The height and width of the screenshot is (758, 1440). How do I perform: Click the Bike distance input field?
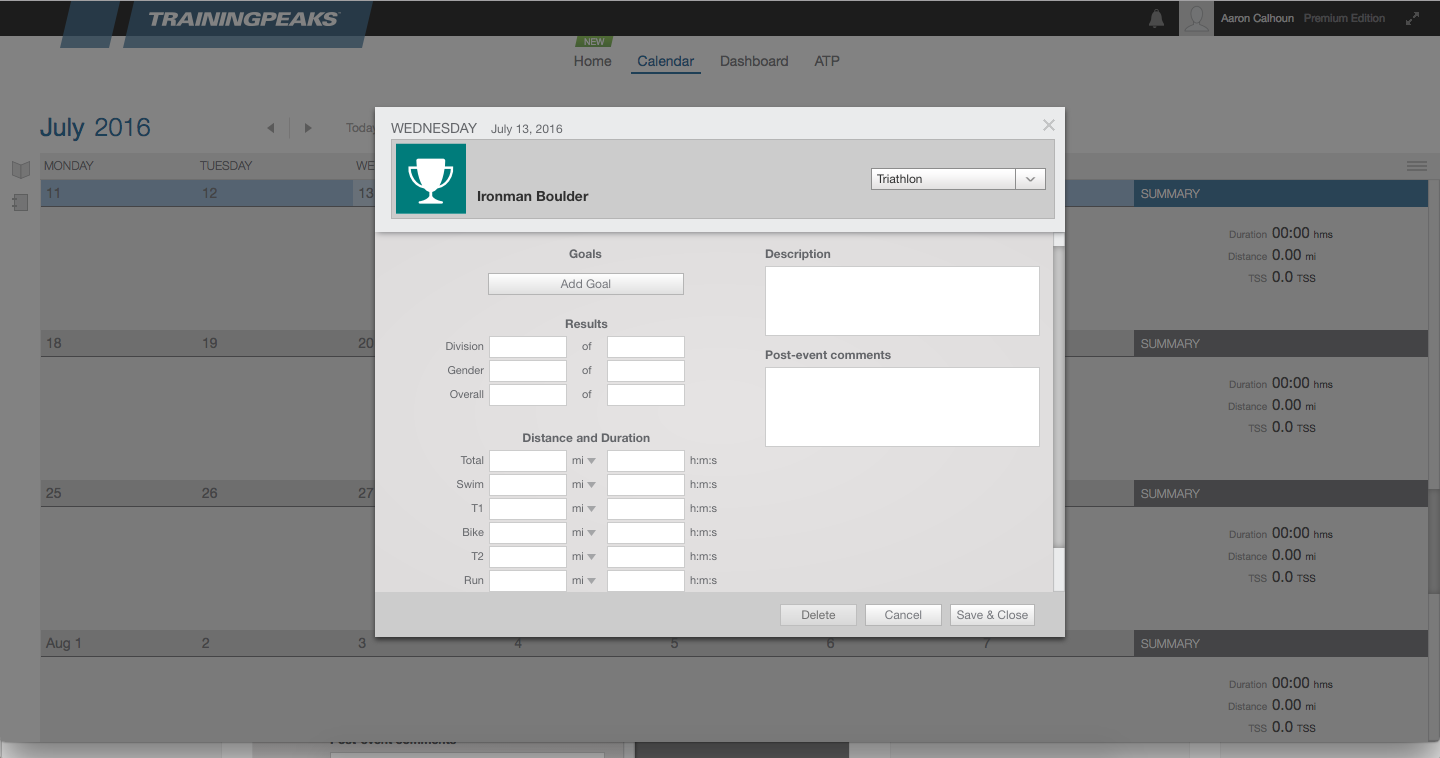pyautogui.click(x=528, y=533)
